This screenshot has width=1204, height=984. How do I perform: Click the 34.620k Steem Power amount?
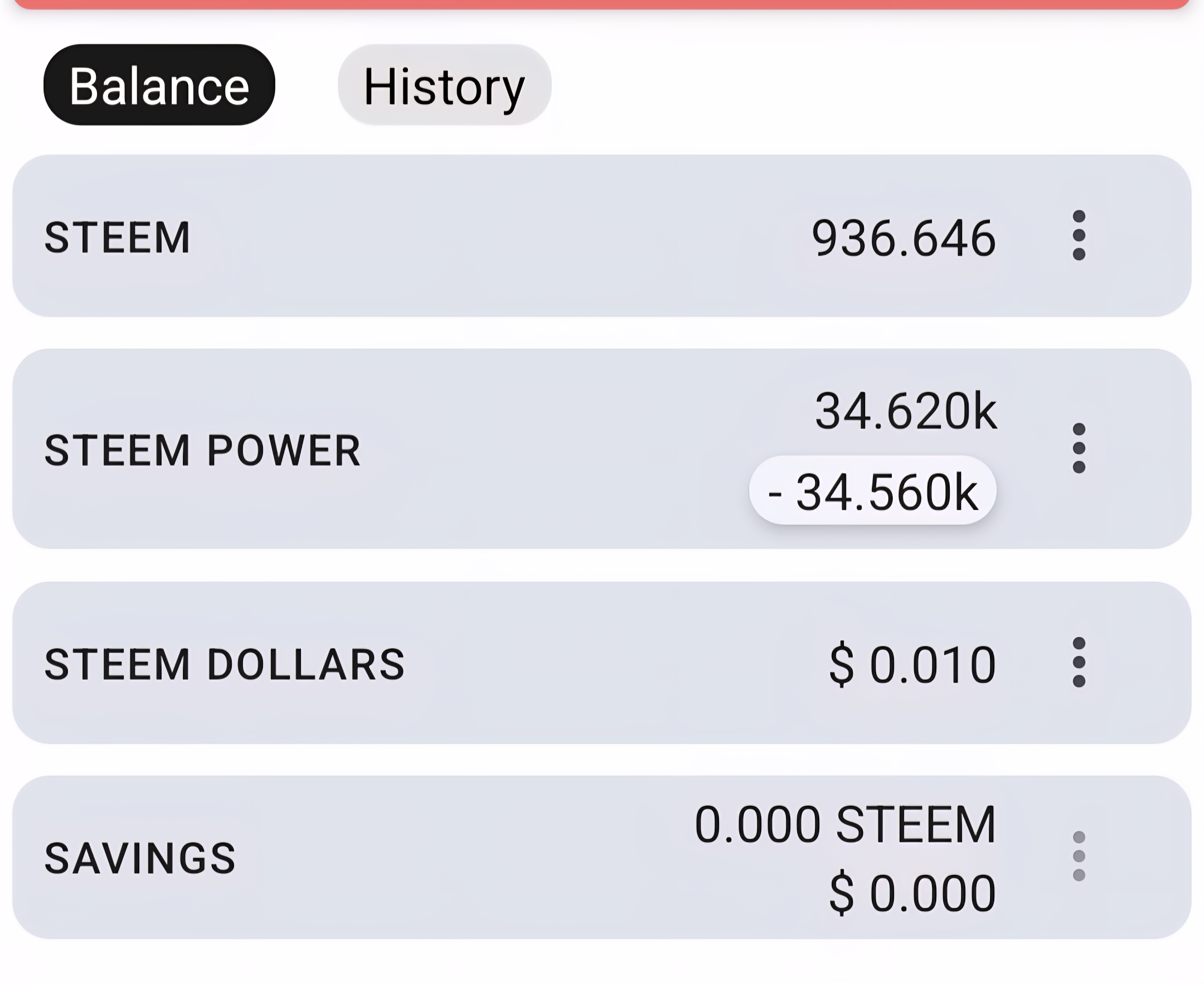pos(906,411)
